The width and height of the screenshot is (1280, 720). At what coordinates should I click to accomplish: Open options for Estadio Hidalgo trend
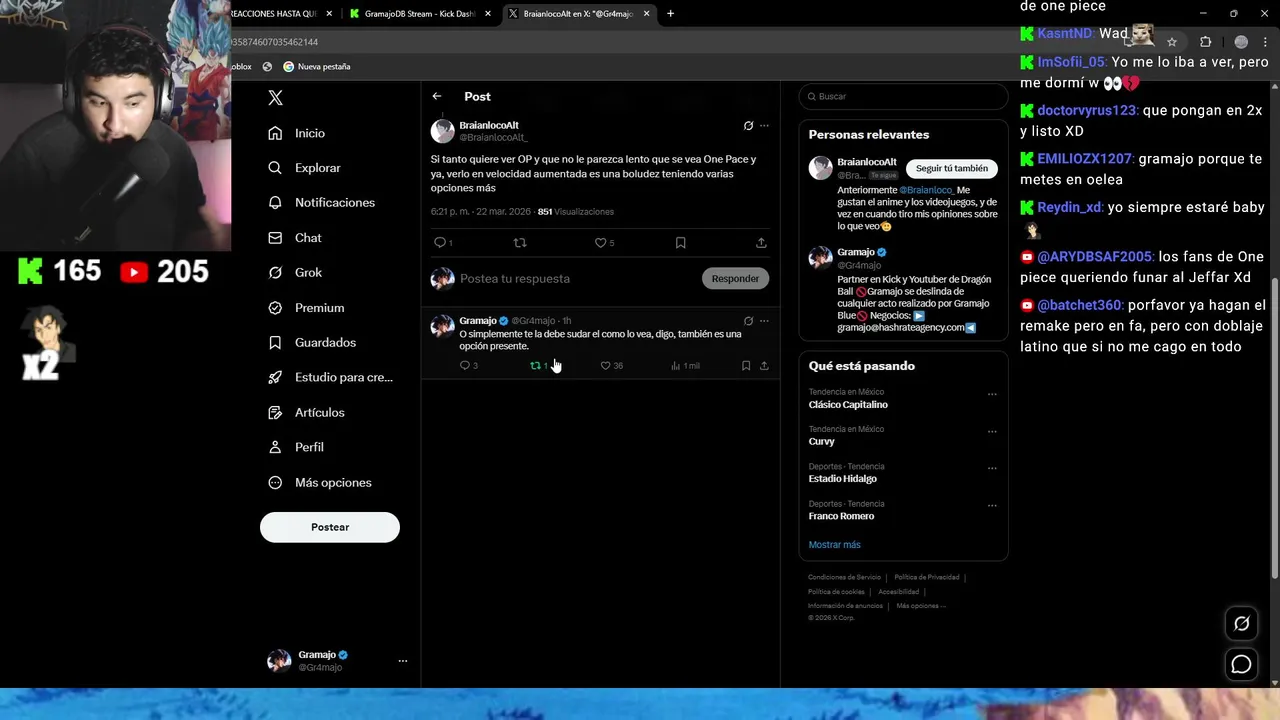(992, 468)
